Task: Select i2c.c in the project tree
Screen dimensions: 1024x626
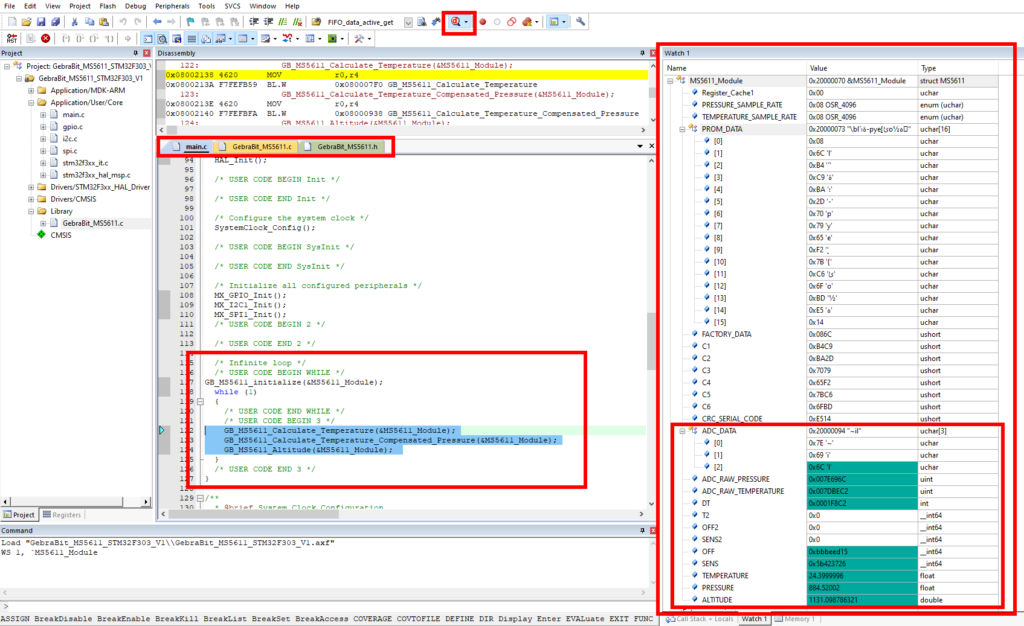Action: pyautogui.click(x=70, y=138)
